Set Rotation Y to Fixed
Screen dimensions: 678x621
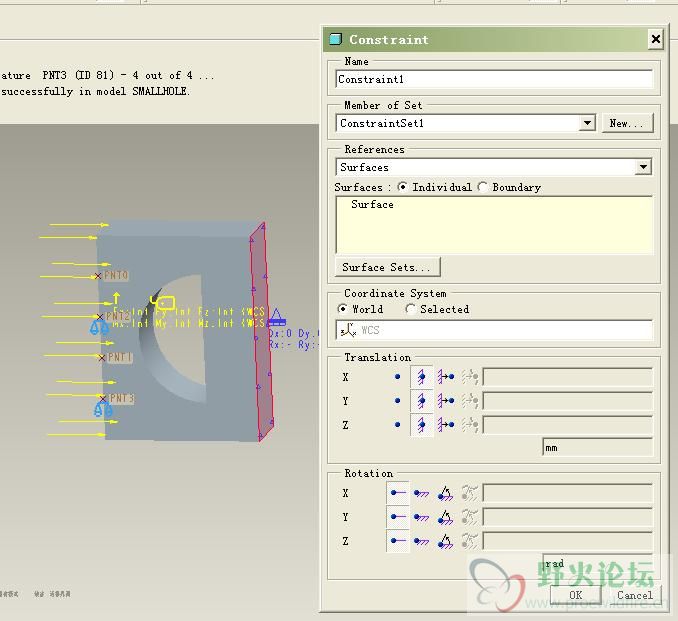pyautogui.click(x=421, y=516)
